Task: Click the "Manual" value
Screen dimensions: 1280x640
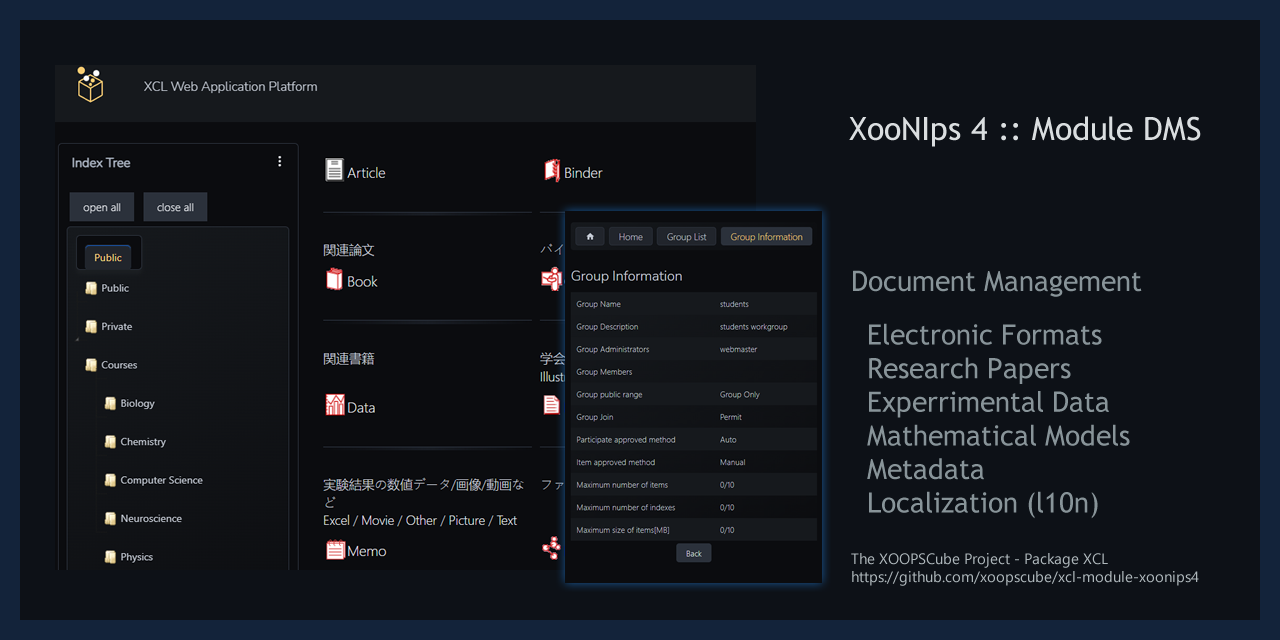Action: coord(732,462)
